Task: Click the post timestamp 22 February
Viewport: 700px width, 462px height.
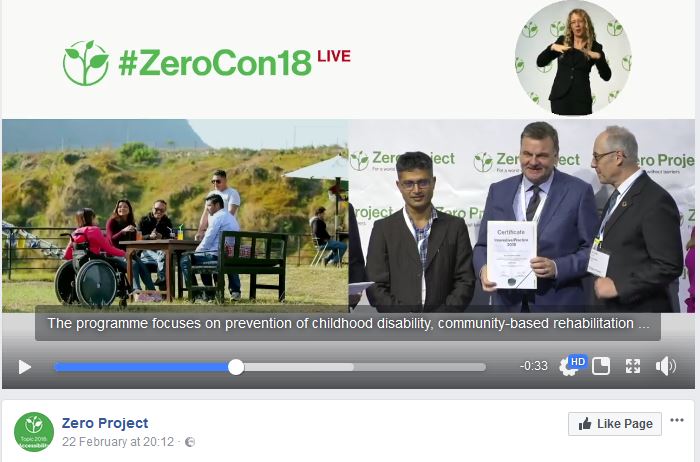Action: click(x=117, y=442)
